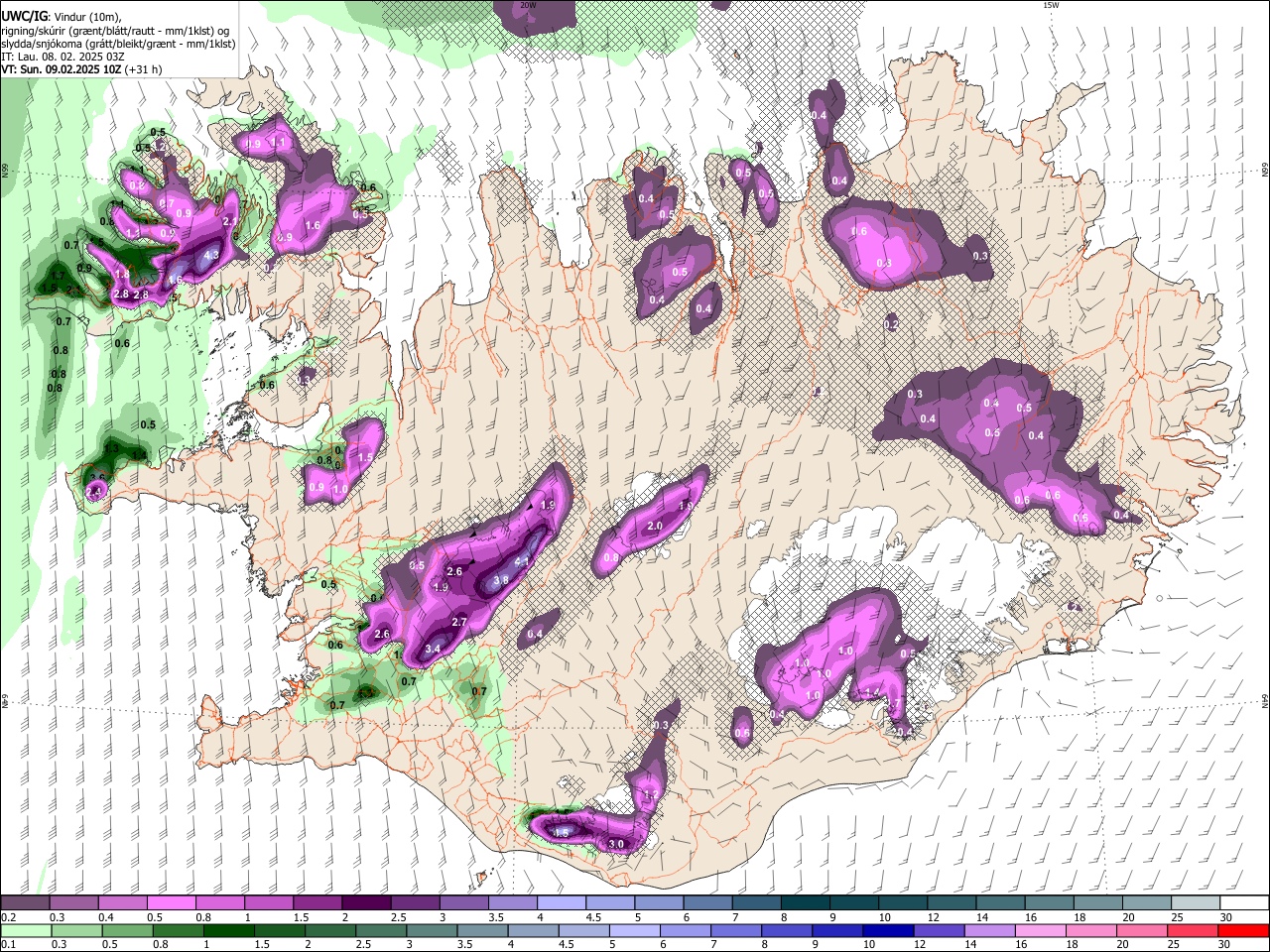Image resolution: width=1270 pixels, height=952 pixels.
Task: Pick the dark navy blue swatch in rain scale
Action: click(x=887, y=930)
